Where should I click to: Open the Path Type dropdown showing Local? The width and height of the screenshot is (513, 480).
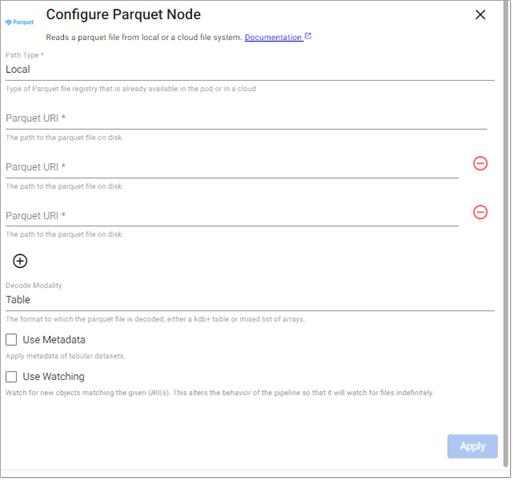pyautogui.click(x=250, y=70)
